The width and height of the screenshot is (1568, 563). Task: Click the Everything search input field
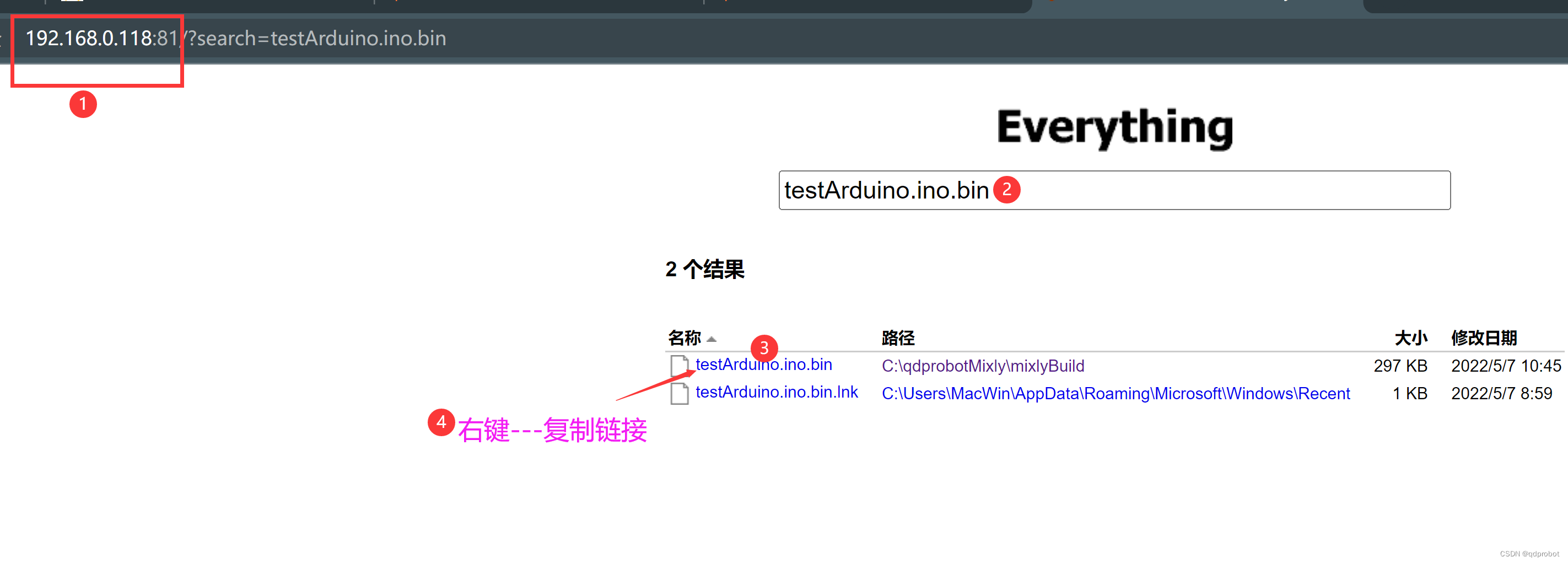(1114, 190)
